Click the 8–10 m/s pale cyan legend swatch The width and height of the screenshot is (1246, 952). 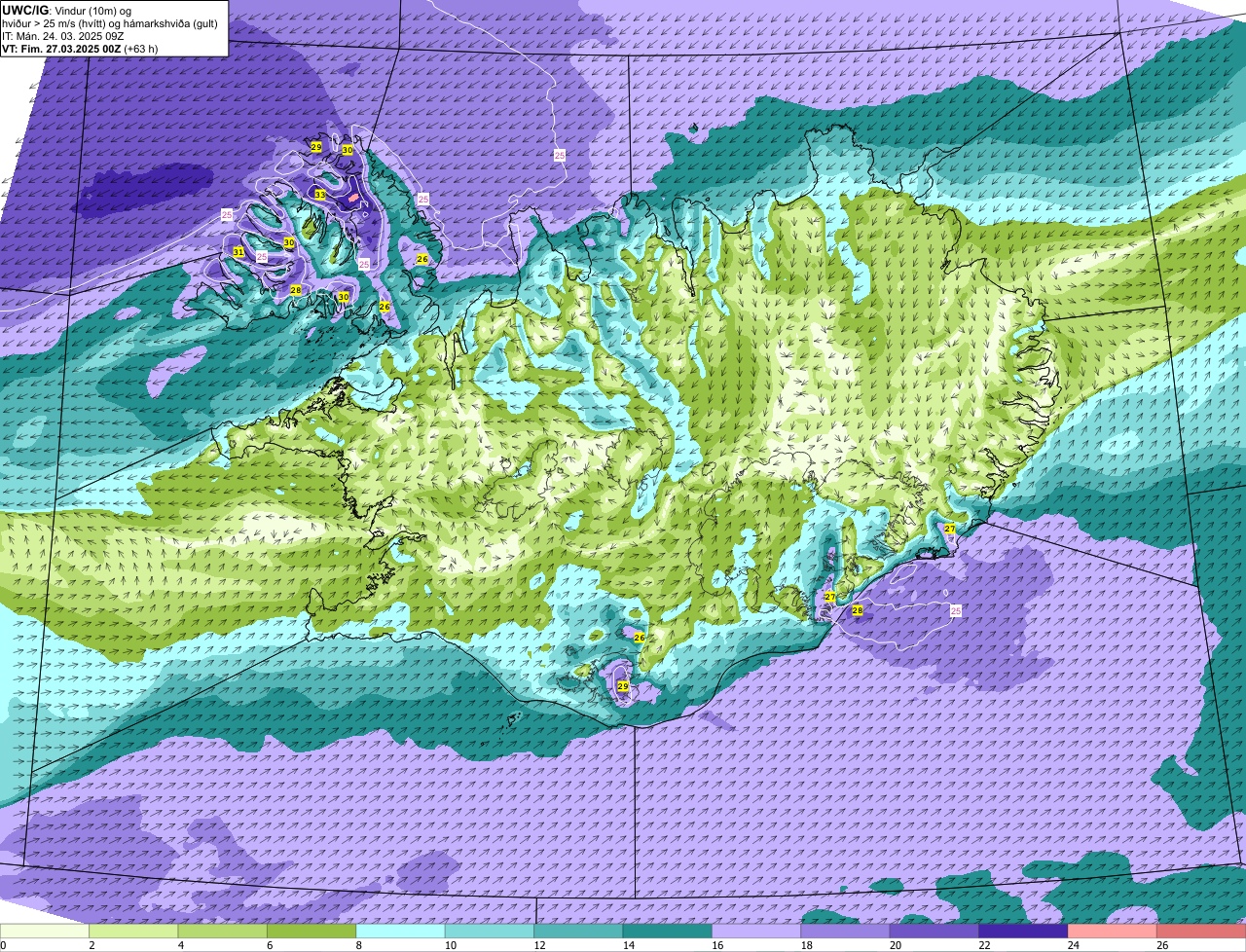pos(400,931)
